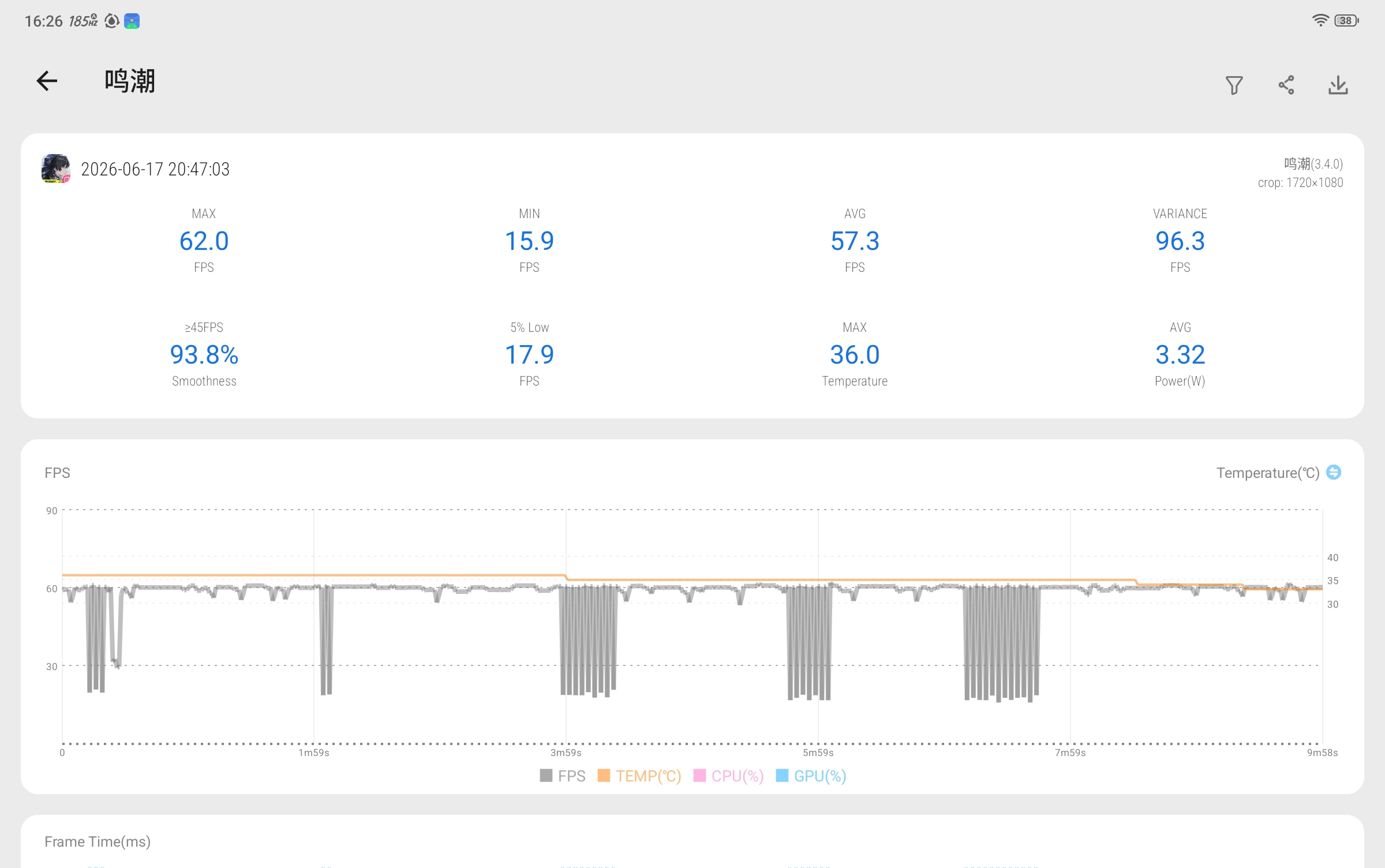This screenshot has width=1385, height=868.
Task: Go back using the arrow icon
Action: click(47, 81)
